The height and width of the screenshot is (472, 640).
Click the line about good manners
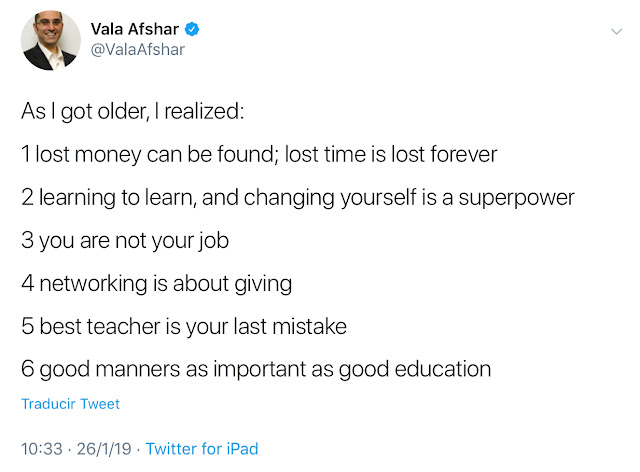pyautogui.click(x=256, y=369)
